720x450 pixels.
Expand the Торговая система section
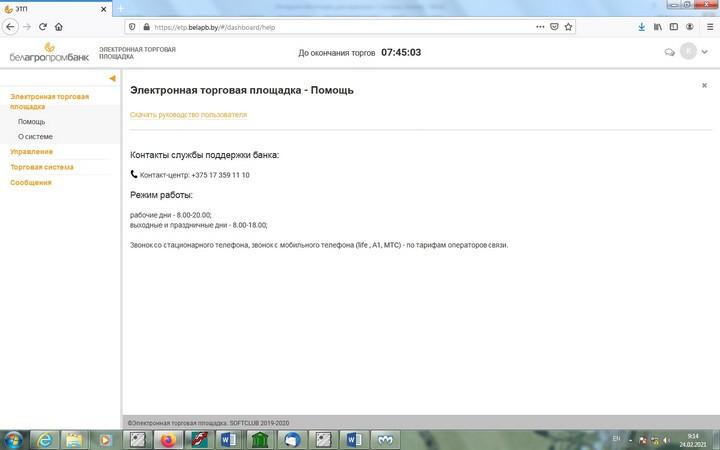[x=42, y=167]
